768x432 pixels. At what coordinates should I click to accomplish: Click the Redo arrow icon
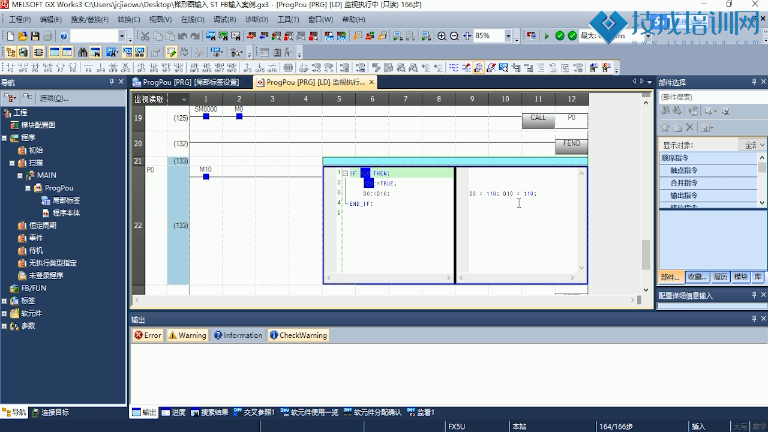195,36
